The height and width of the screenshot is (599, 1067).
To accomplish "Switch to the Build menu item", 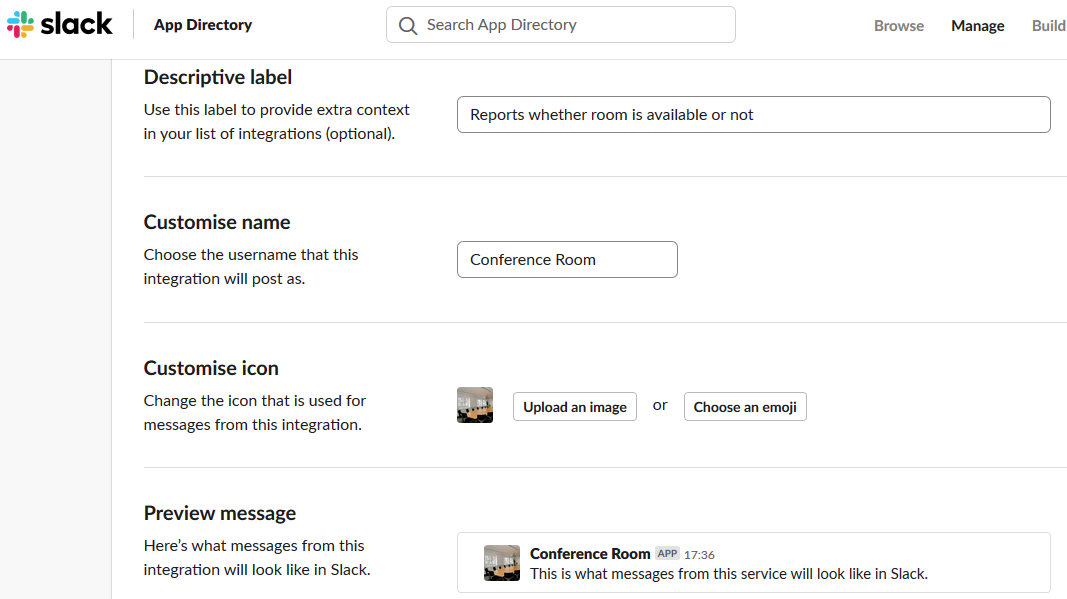I will point(1047,26).
